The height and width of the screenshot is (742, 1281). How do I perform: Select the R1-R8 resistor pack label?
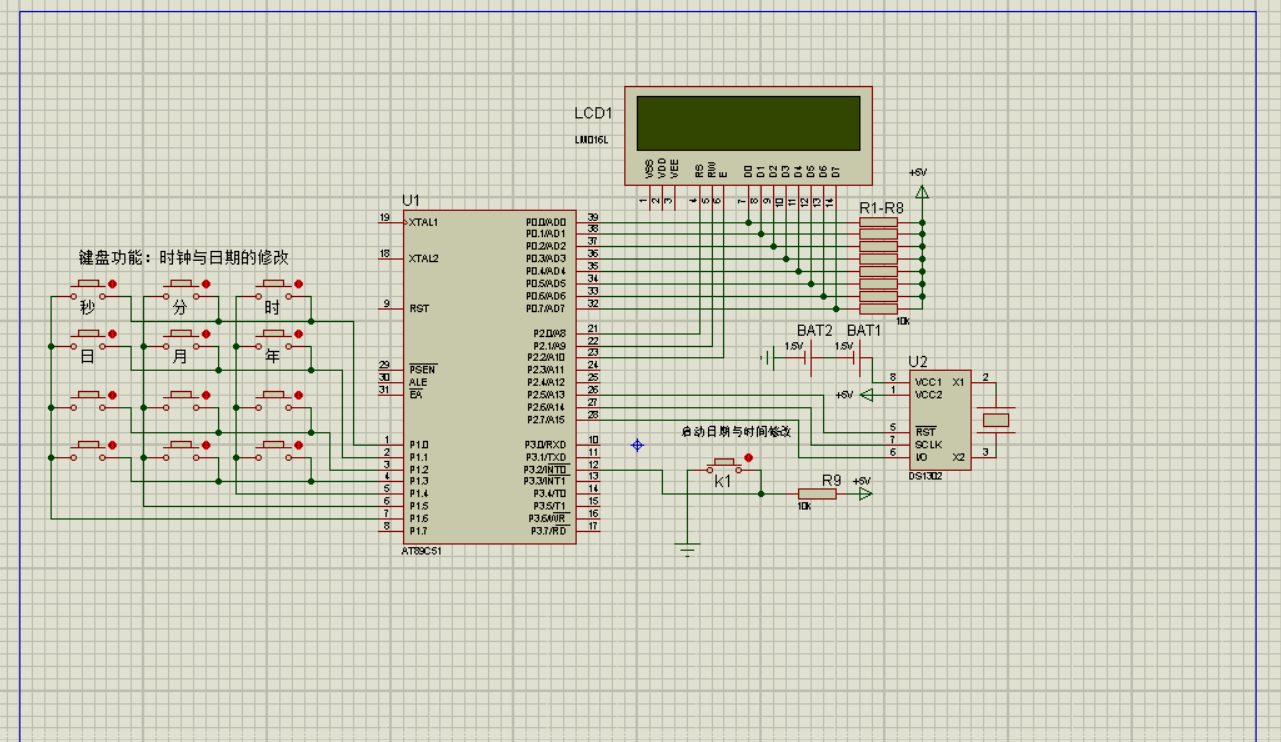[x=882, y=208]
